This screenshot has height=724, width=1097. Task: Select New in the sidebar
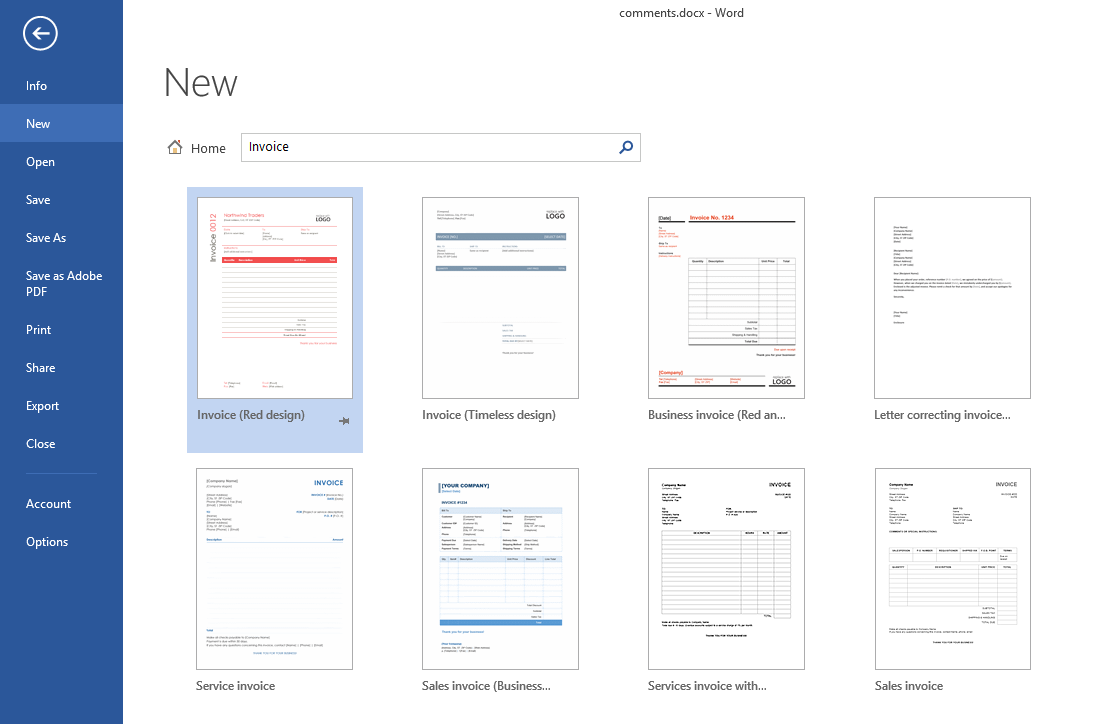pos(61,123)
